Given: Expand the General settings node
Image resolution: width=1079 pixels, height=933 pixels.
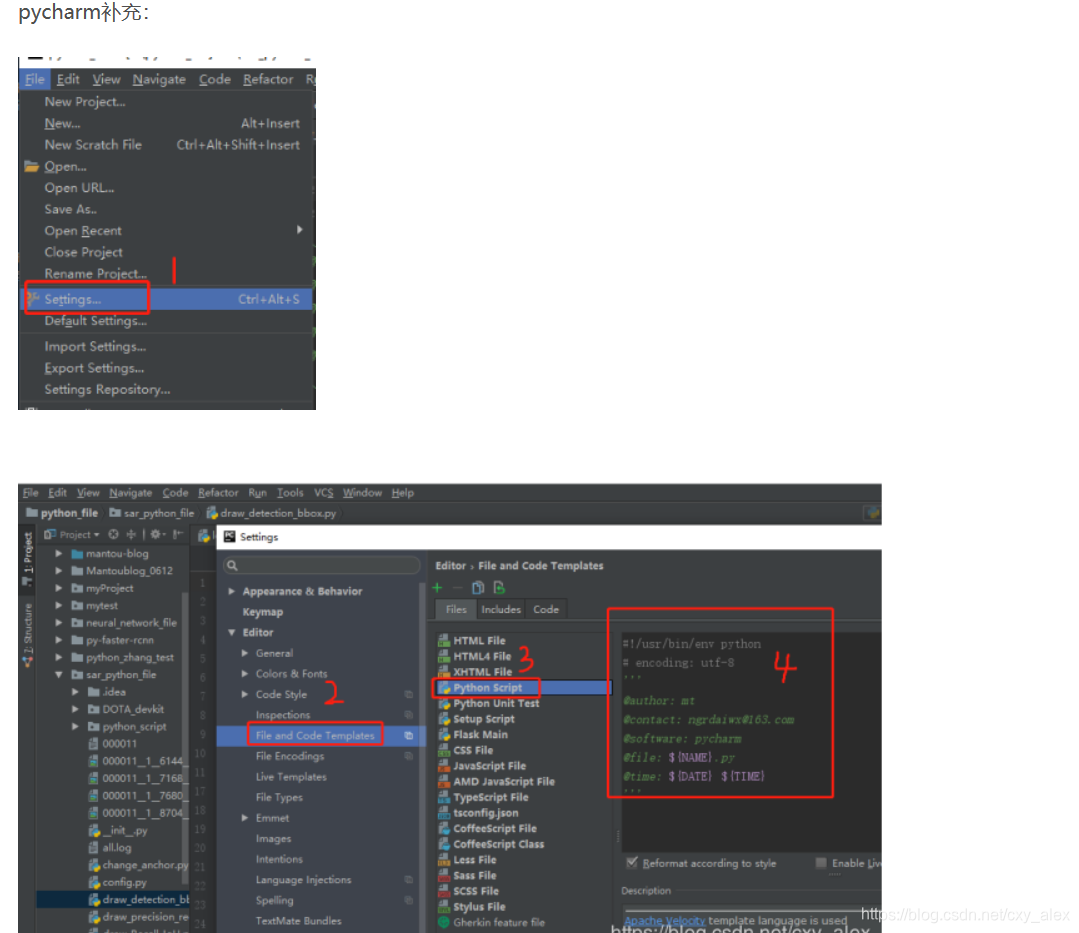Looking at the screenshot, I should pyautogui.click(x=245, y=653).
